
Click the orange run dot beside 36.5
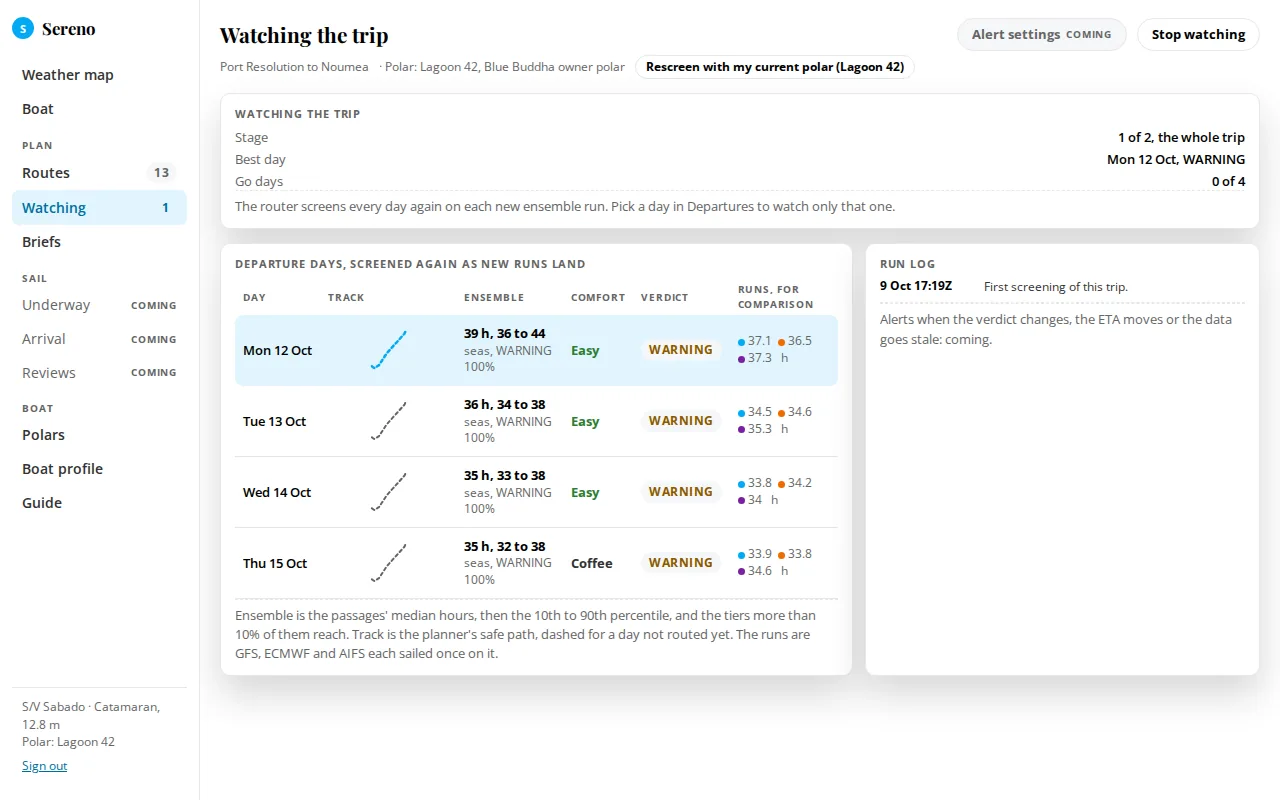click(781, 342)
